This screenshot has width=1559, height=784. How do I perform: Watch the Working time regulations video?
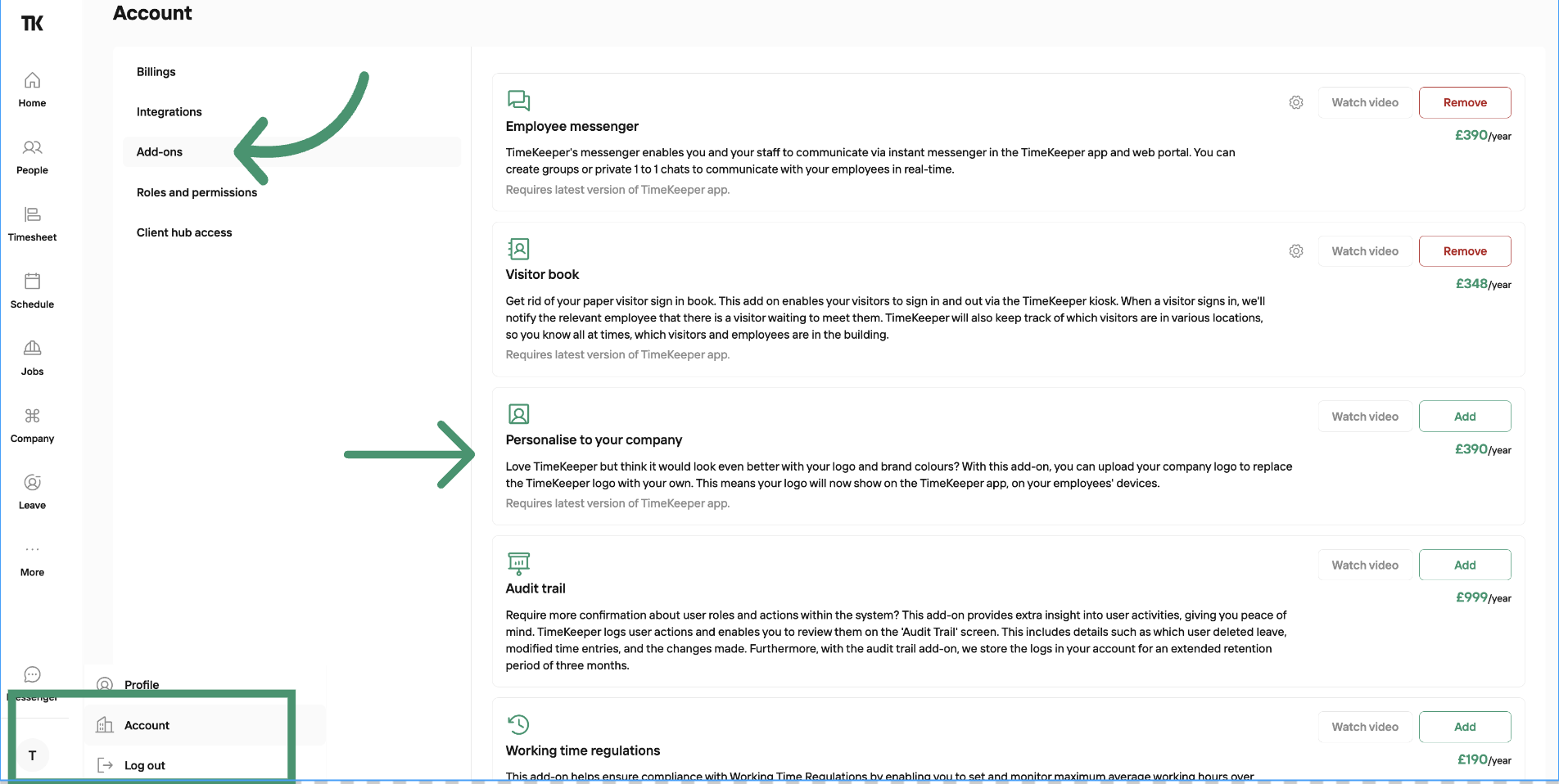coord(1365,727)
